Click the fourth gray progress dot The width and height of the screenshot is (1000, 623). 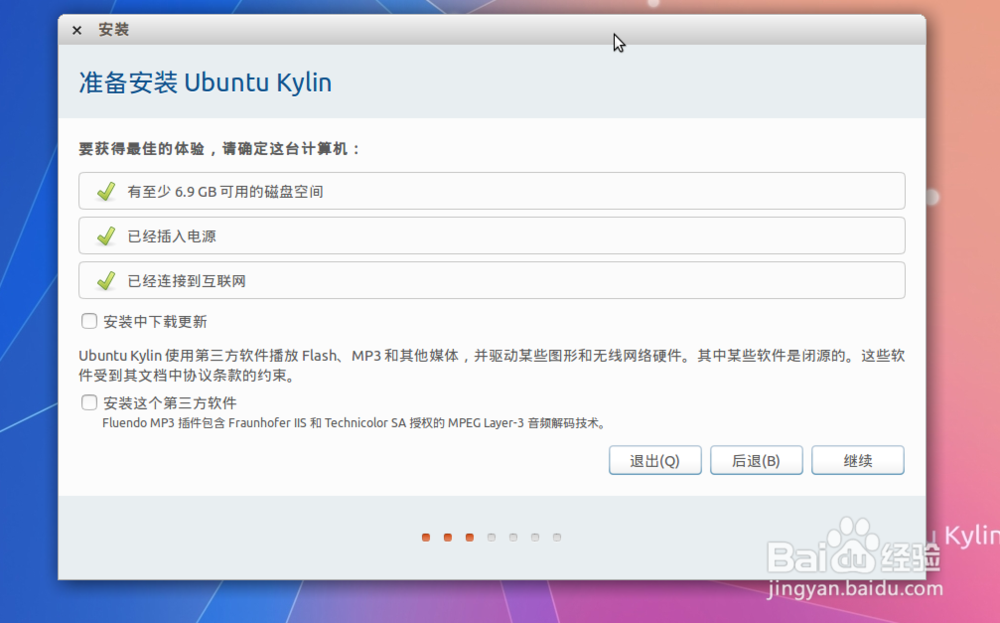coord(491,537)
